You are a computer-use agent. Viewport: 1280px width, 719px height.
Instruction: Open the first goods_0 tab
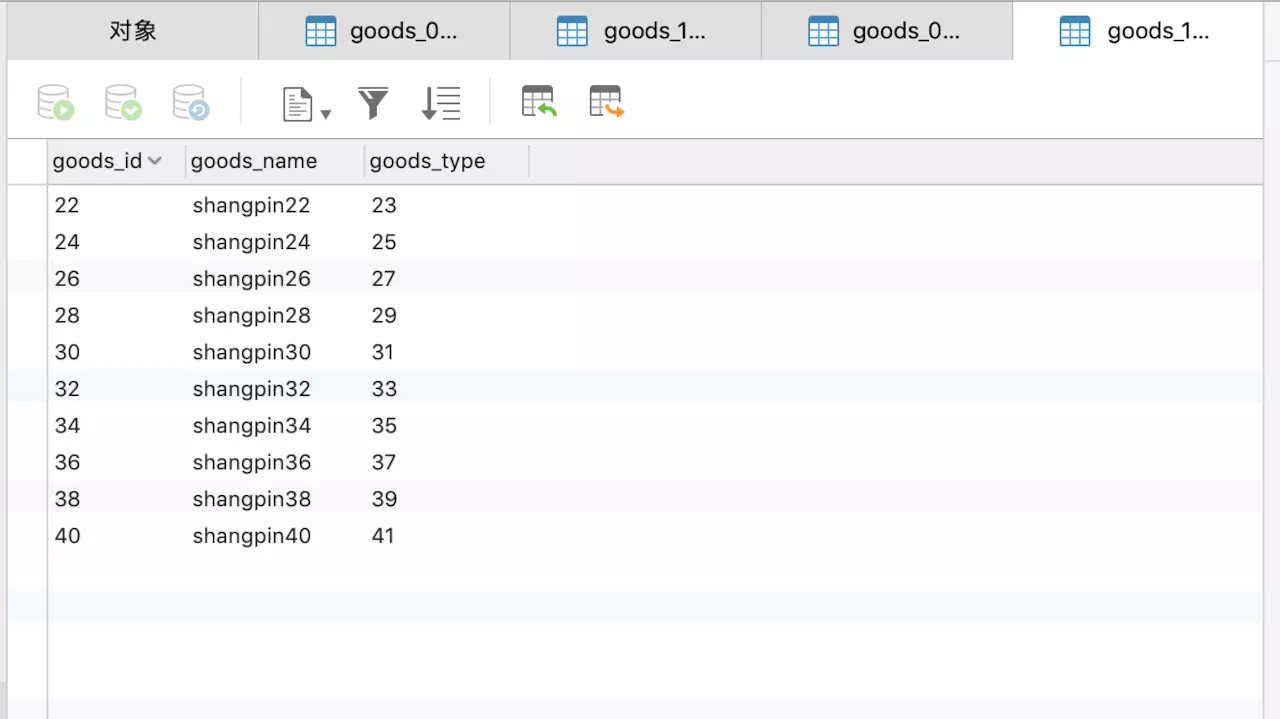coord(384,31)
